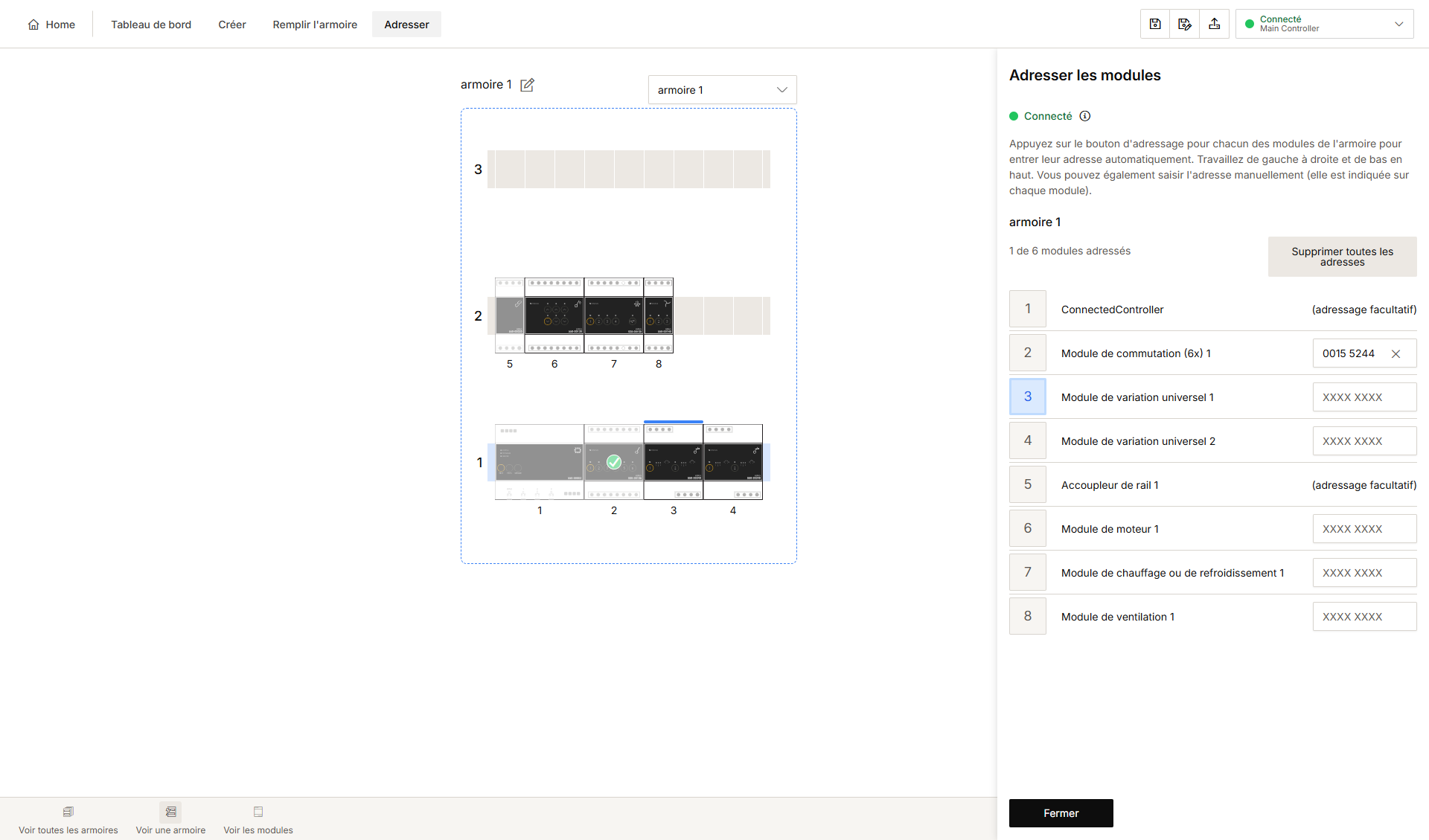Click address field for Module de variation universel 2

click(x=1365, y=441)
